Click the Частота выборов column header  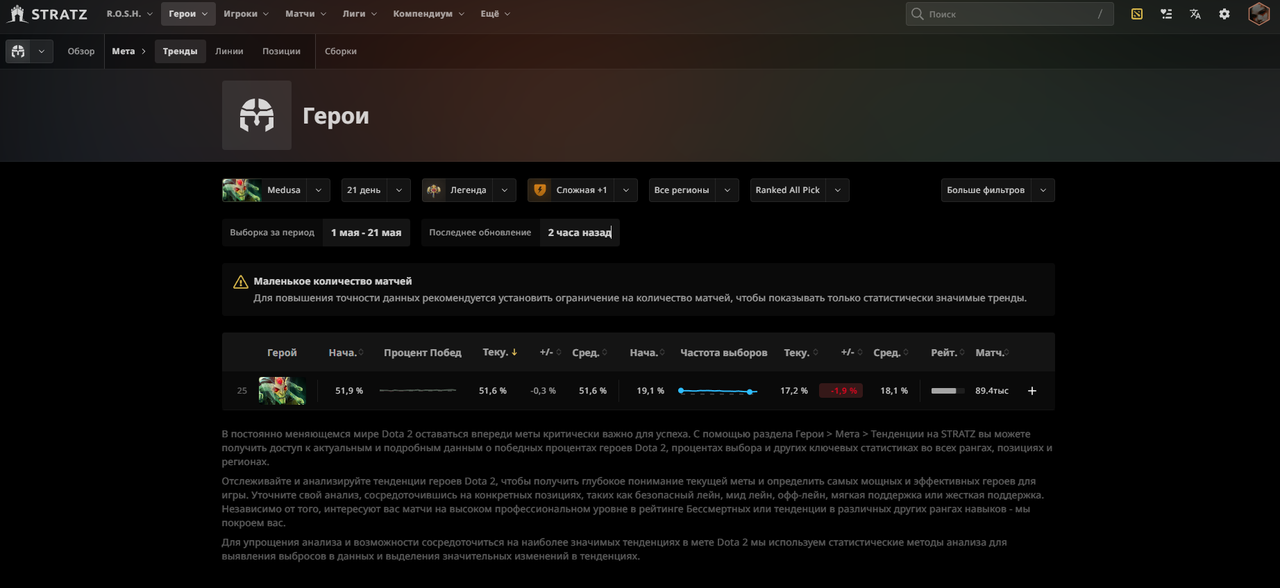point(724,352)
